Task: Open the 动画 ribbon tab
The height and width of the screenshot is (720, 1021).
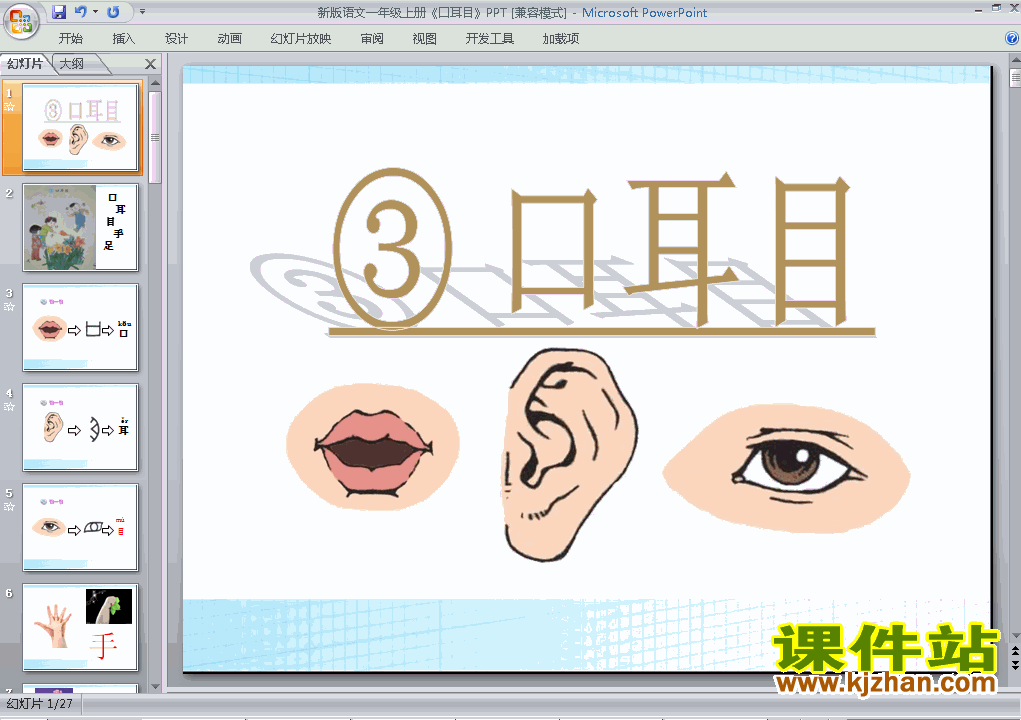Action: click(229, 38)
